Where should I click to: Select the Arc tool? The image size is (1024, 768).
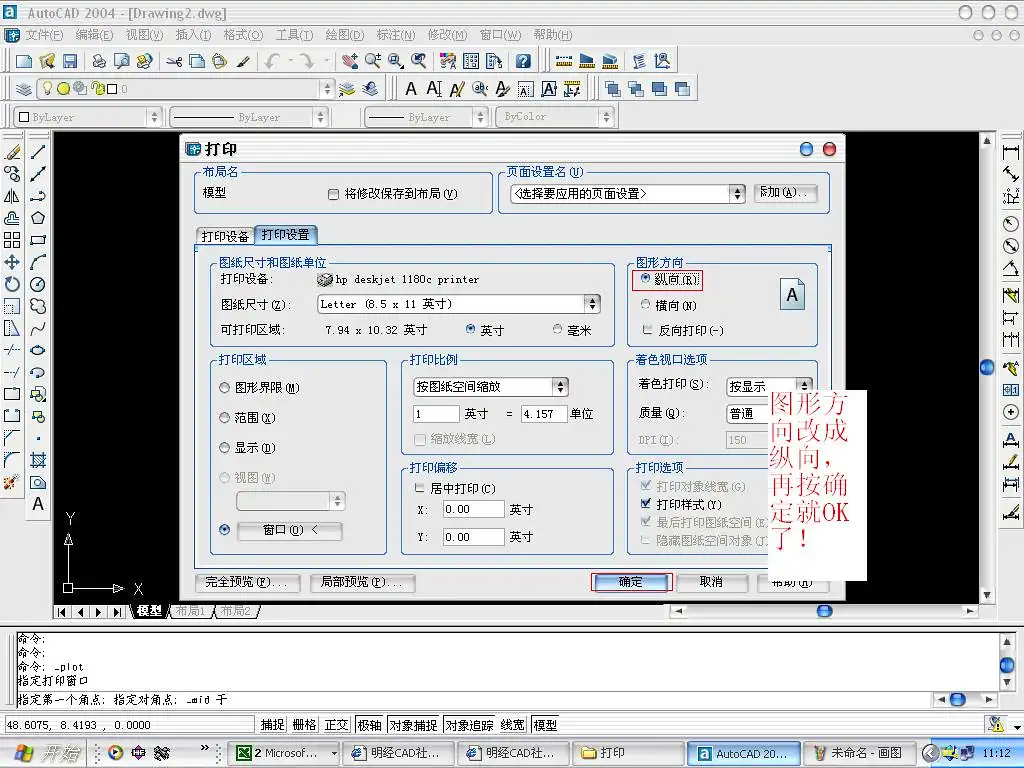pos(38,262)
